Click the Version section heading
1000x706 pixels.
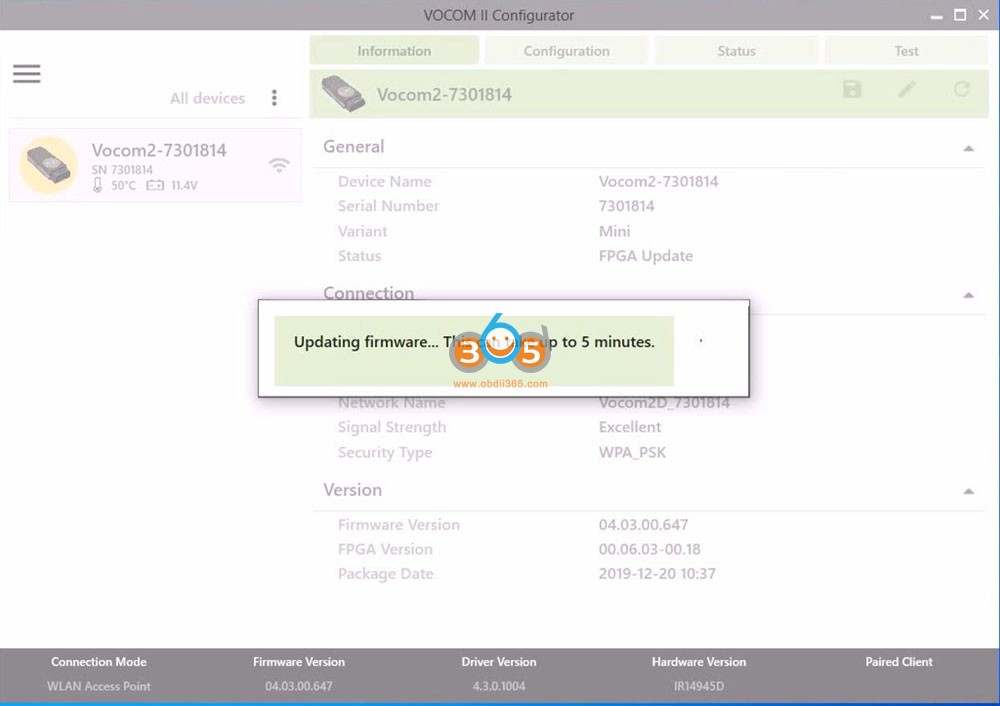(x=352, y=490)
